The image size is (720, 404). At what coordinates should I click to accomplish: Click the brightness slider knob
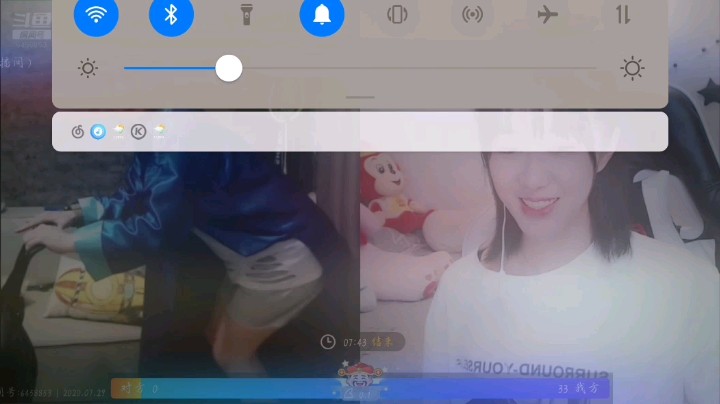coord(229,68)
